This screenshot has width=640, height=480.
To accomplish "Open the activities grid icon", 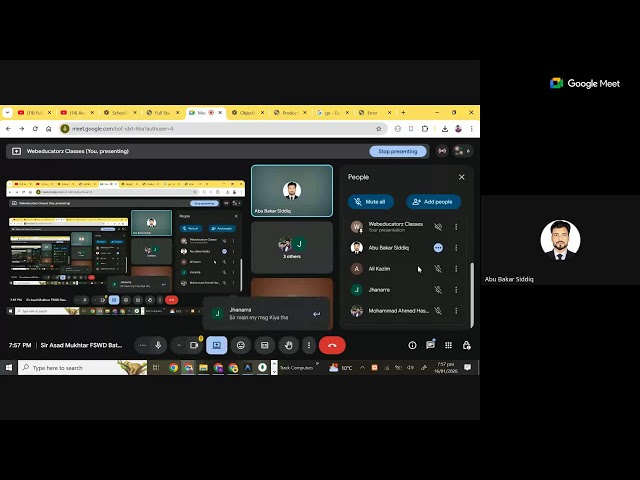I will [x=448, y=345].
